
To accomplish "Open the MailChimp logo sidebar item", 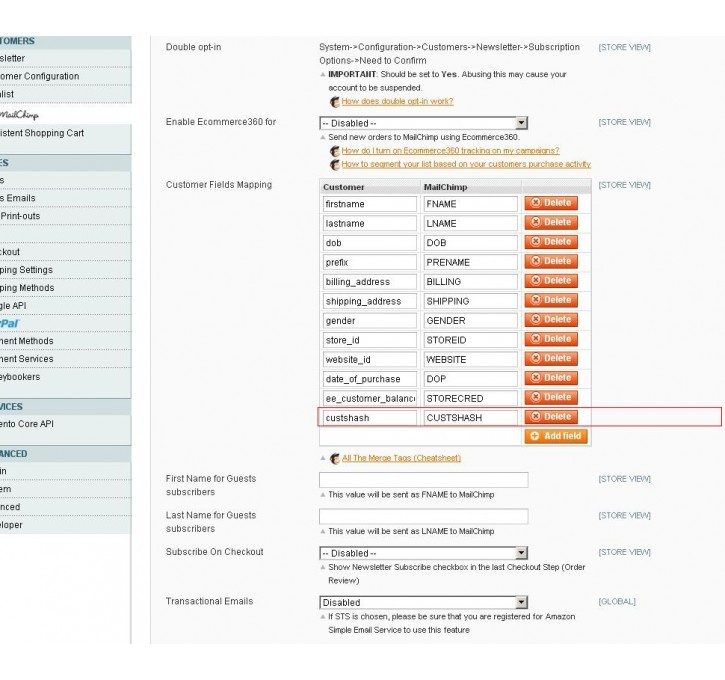I will [x=19, y=115].
